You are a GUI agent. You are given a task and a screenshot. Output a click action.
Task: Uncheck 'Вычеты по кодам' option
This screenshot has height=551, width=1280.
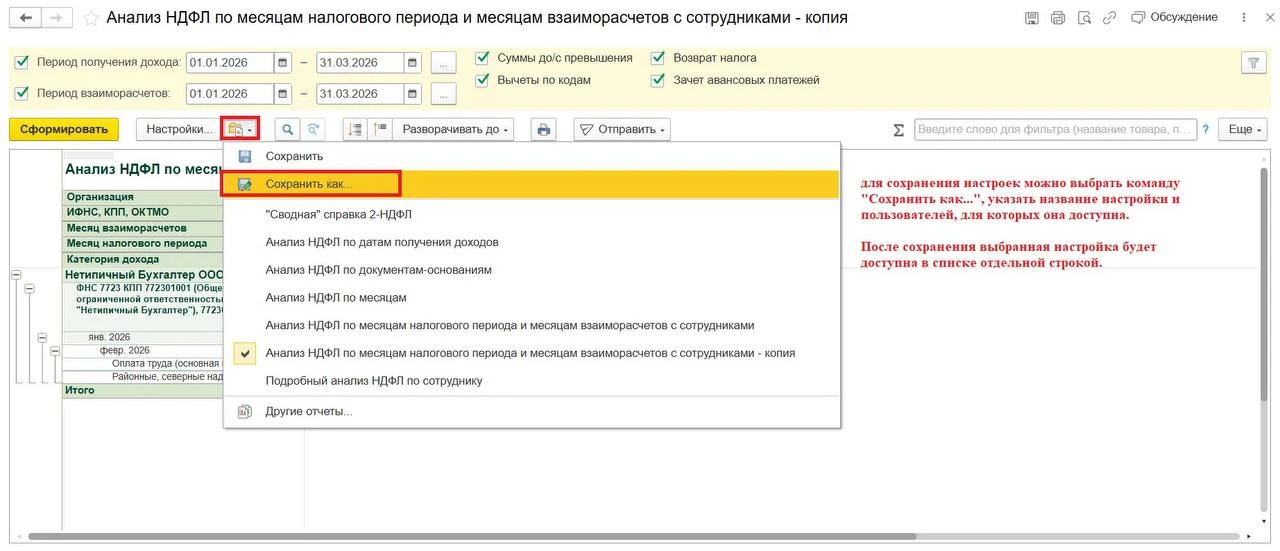coord(483,80)
